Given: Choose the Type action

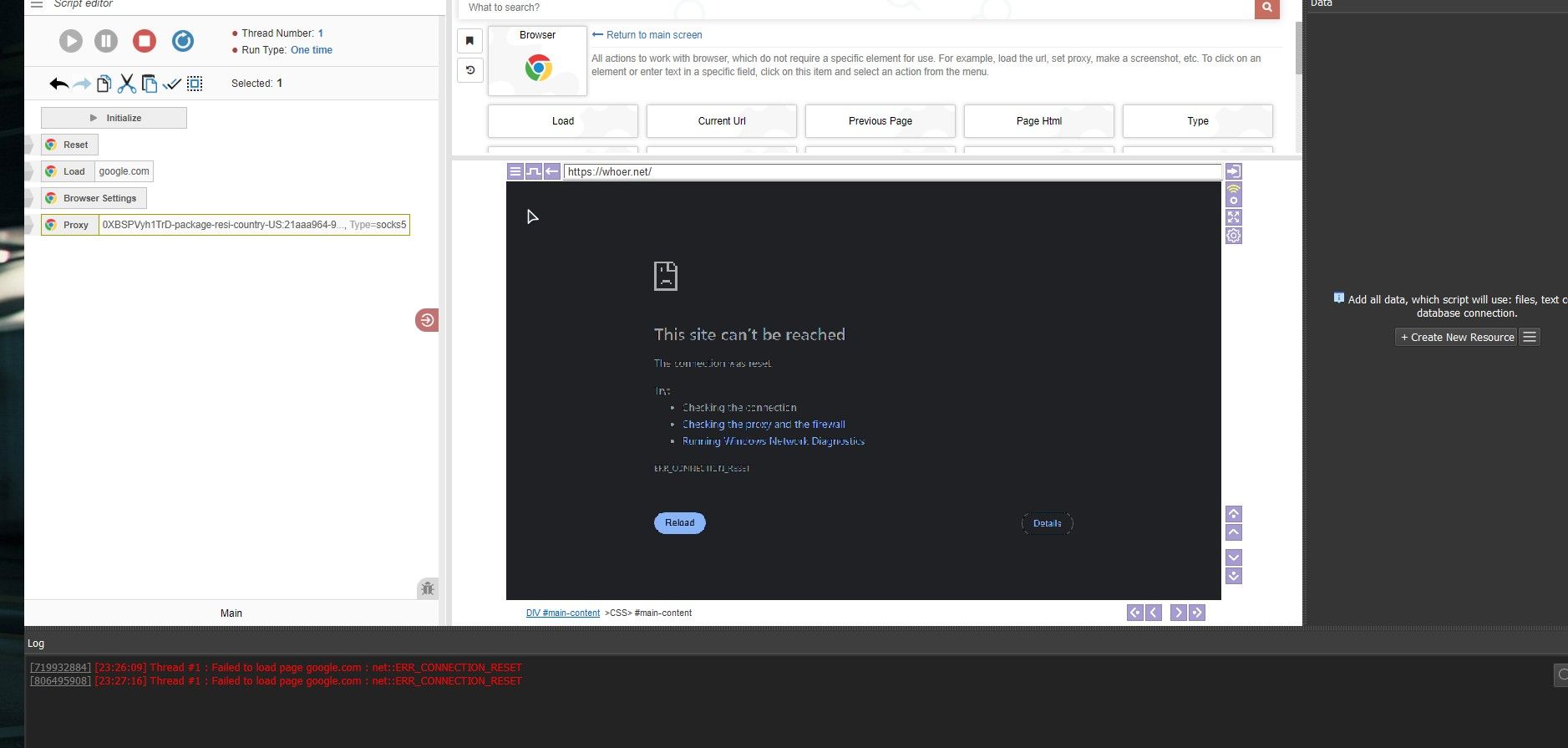Looking at the screenshot, I should tap(1198, 121).
